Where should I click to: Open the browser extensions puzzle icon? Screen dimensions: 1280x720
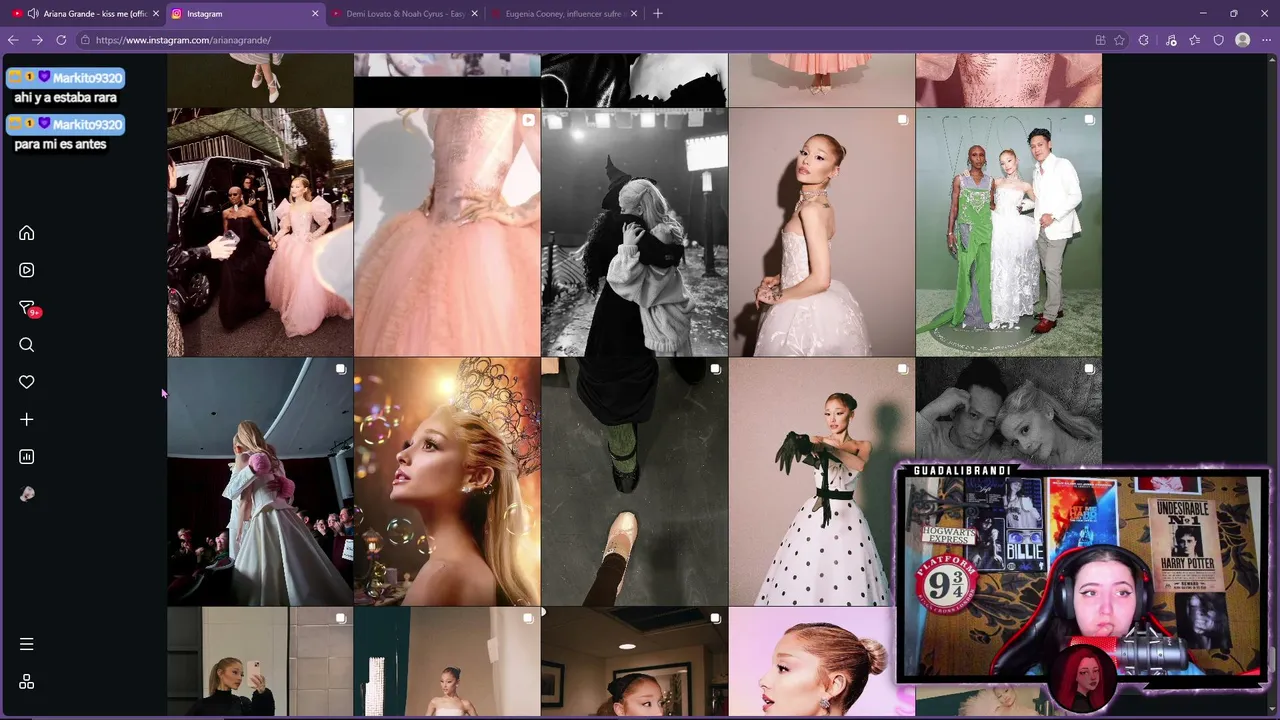coord(1144,40)
